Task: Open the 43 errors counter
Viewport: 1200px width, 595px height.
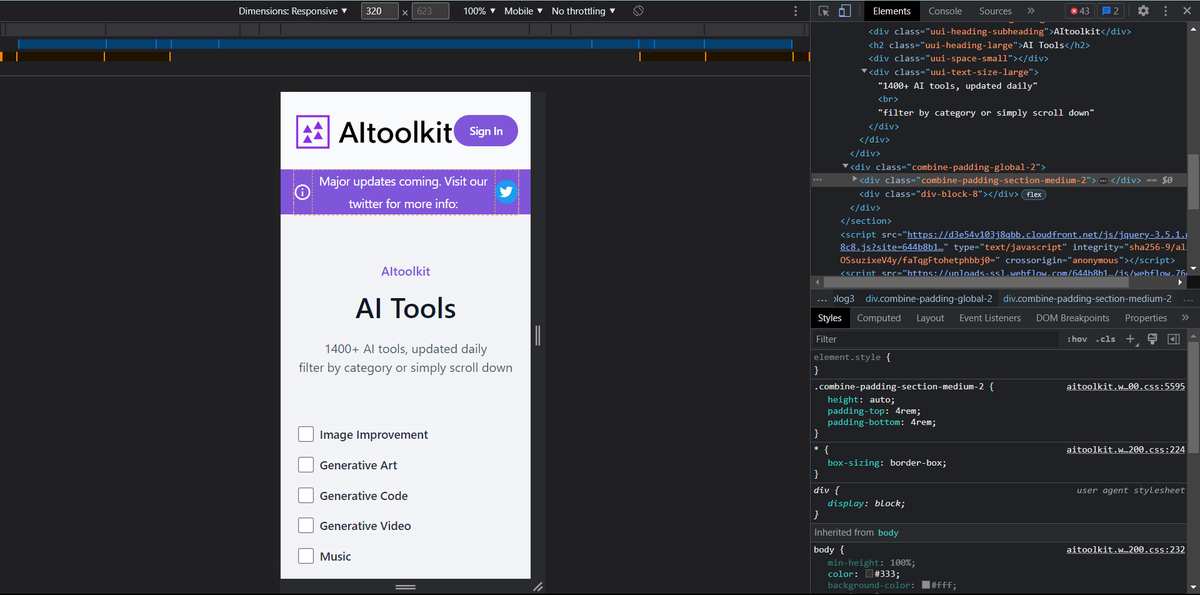Action: click(x=1079, y=11)
